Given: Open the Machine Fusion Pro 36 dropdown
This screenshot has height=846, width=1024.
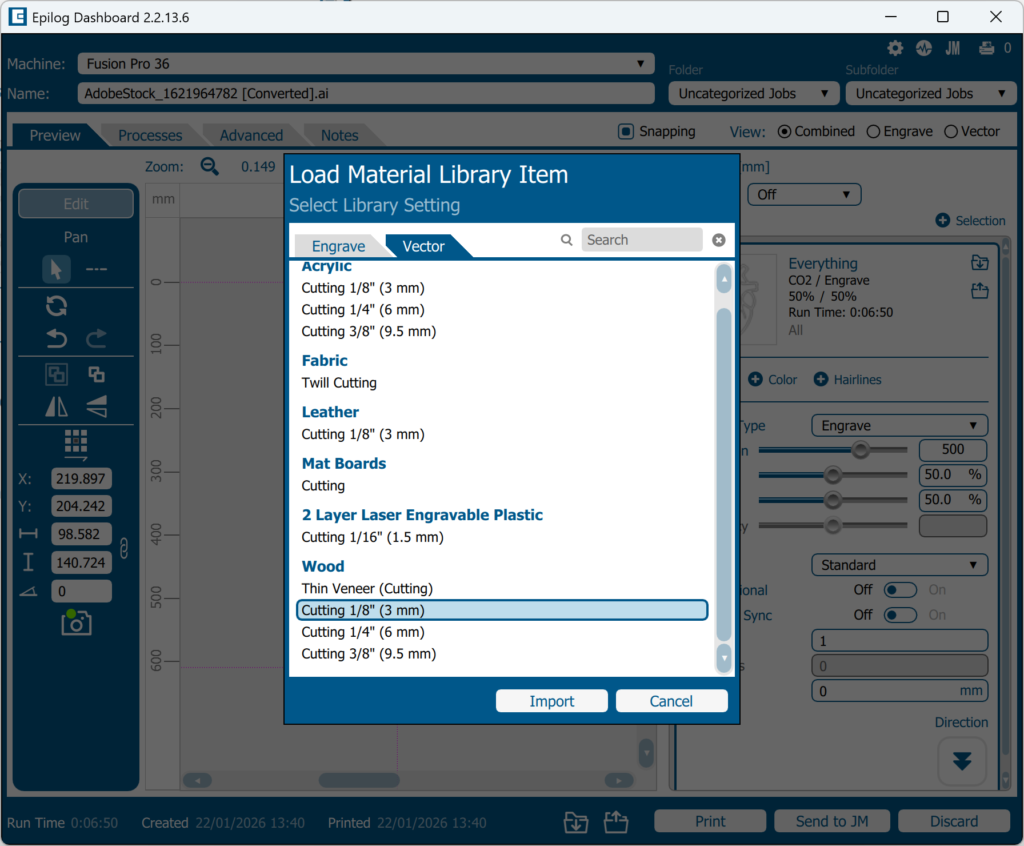Looking at the screenshot, I should [366, 63].
